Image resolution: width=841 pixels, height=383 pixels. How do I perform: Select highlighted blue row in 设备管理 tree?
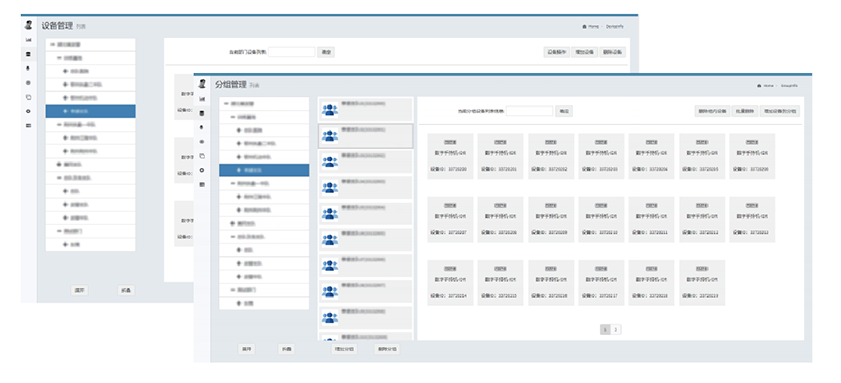pyautogui.click(x=90, y=111)
